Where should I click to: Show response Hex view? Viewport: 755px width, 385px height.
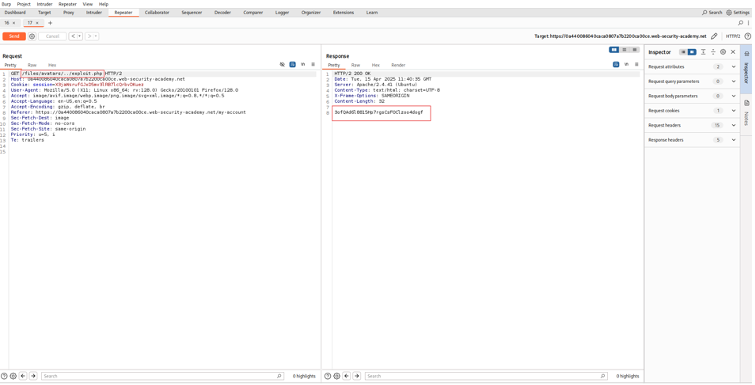point(376,65)
